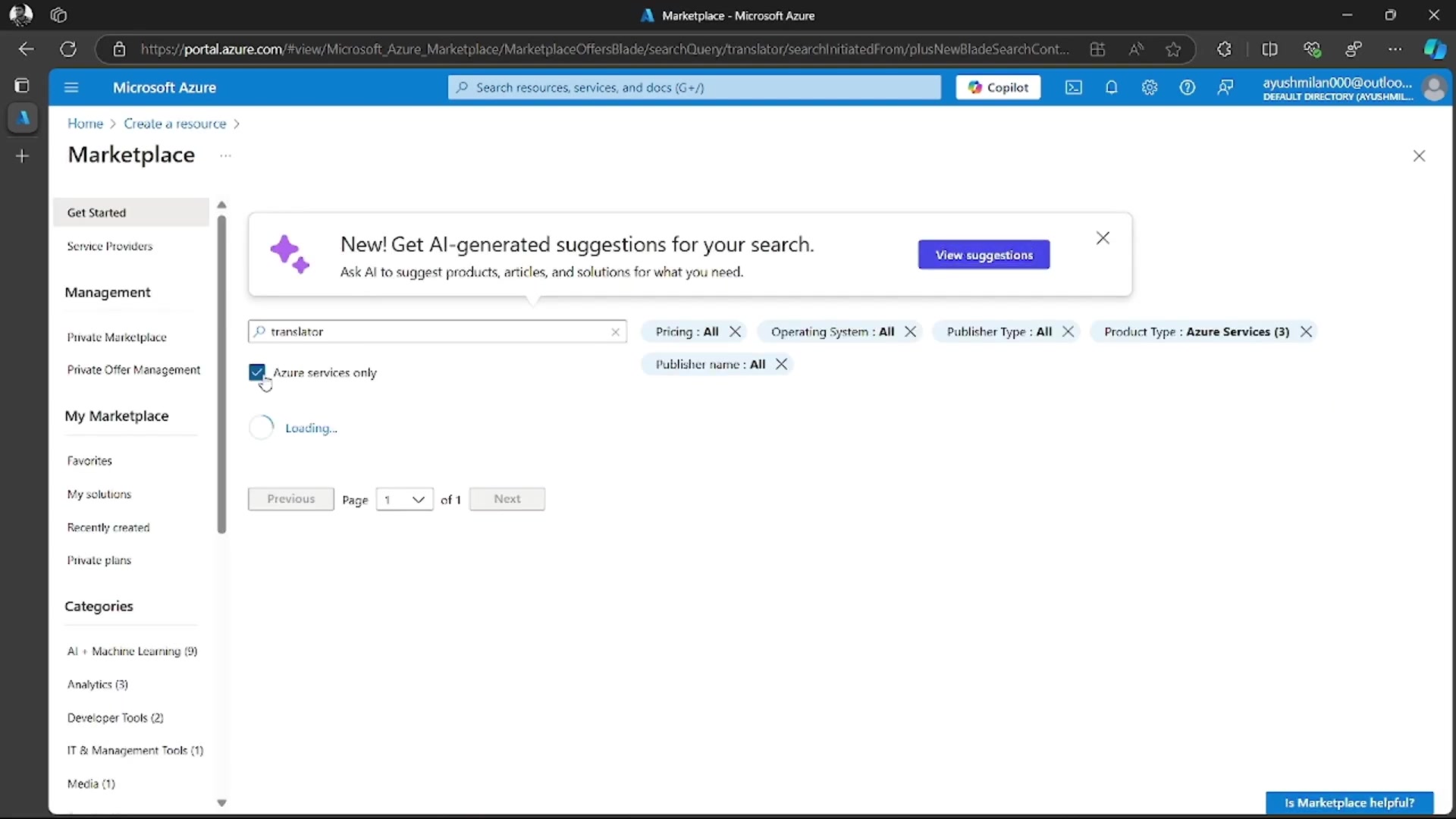
Task: Open Cloud Shell terminal in Azure header
Action: click(1074, 87)
